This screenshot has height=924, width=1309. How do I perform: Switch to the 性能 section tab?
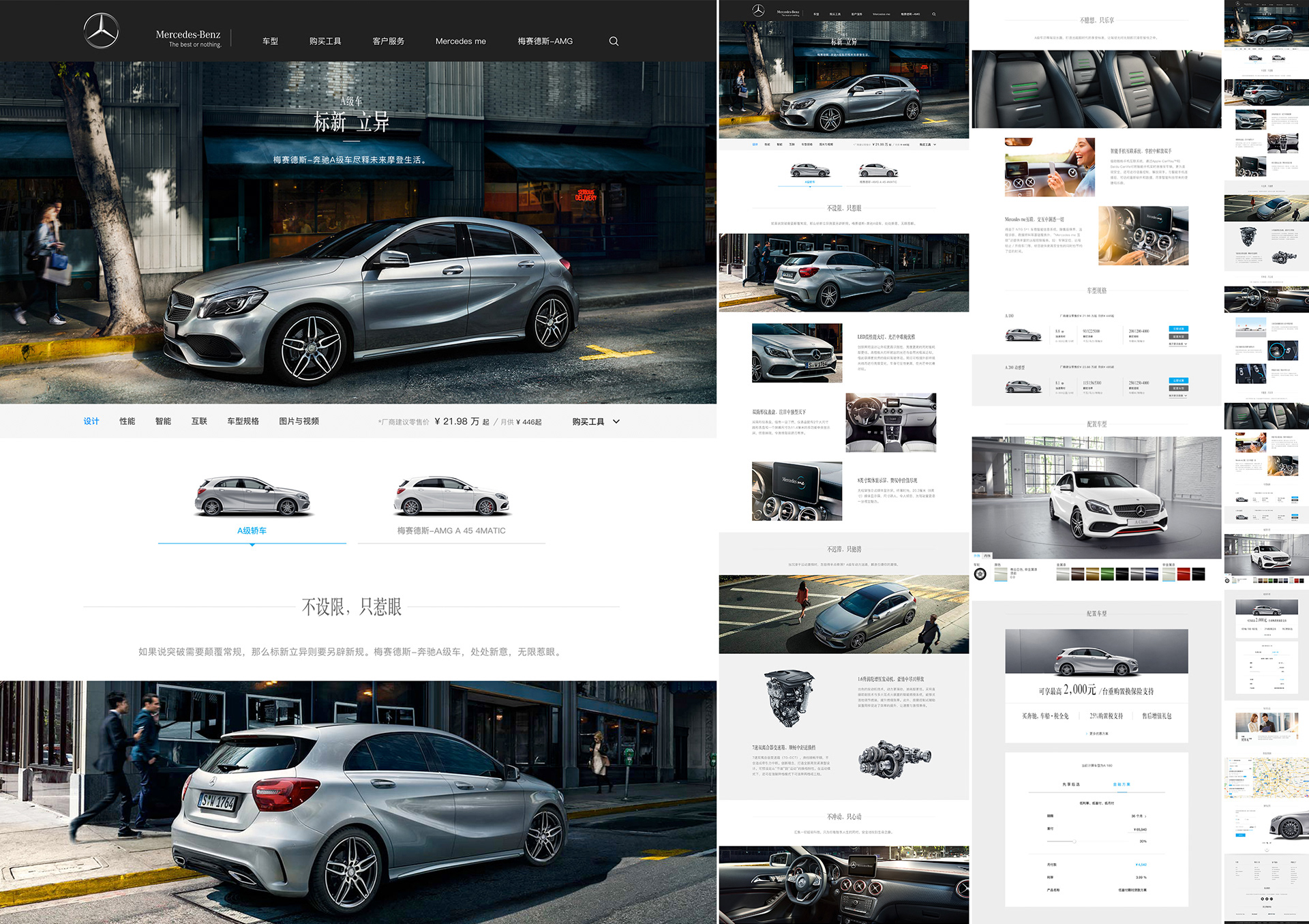click(x=127, y=421)
